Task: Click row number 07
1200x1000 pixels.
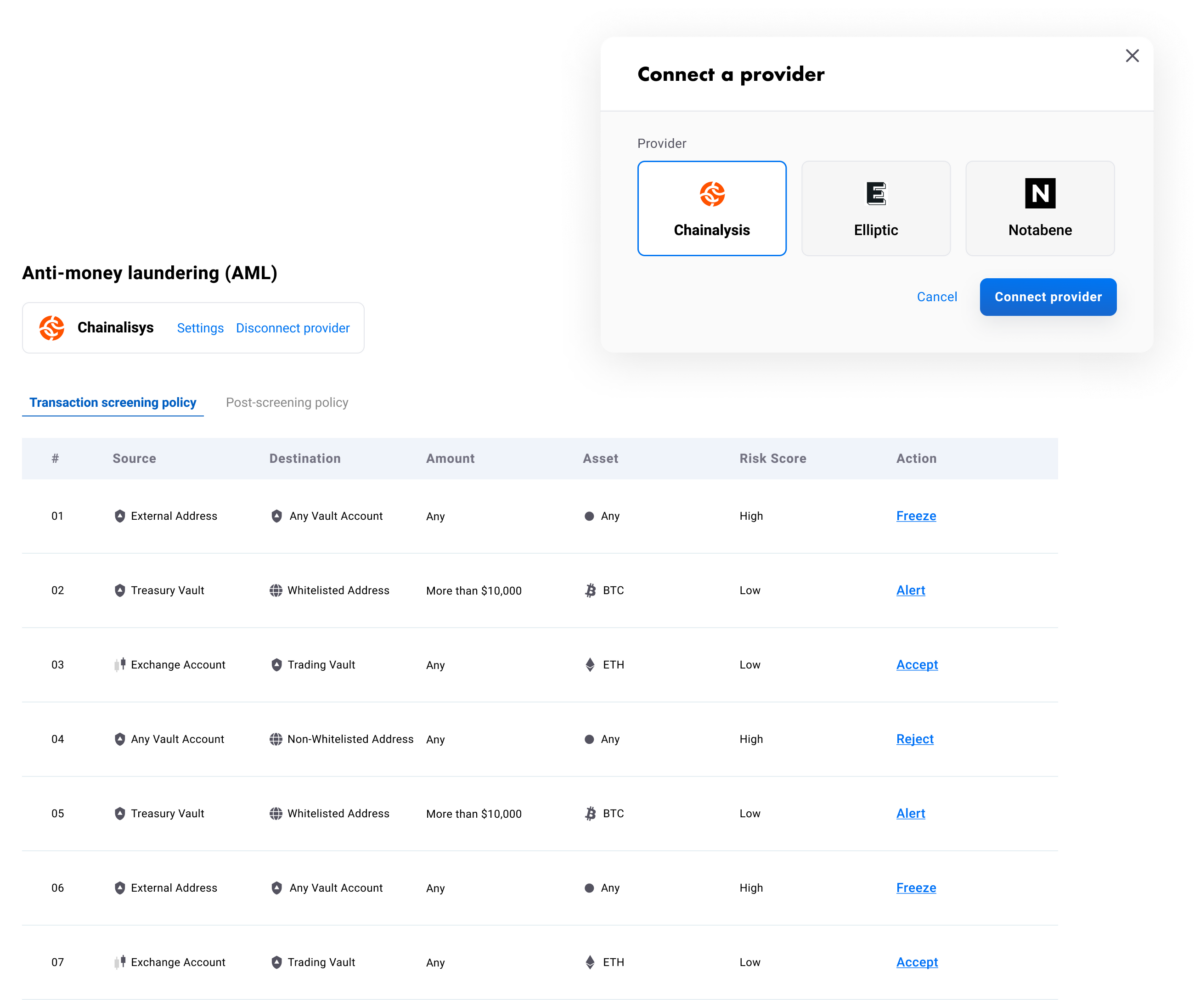Action: (57, 962)
